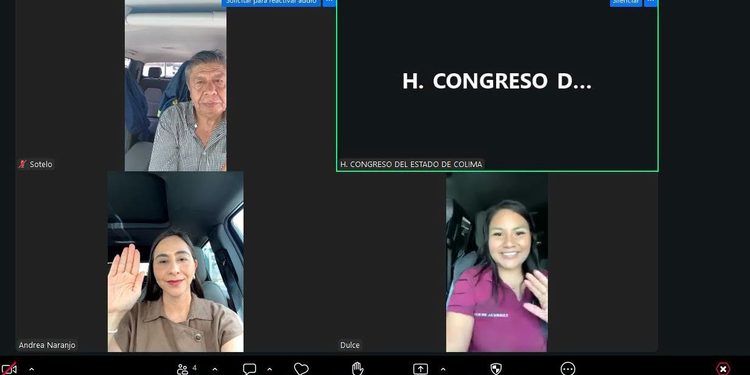Open the More options ellipsis icon

tap(568, 369)
